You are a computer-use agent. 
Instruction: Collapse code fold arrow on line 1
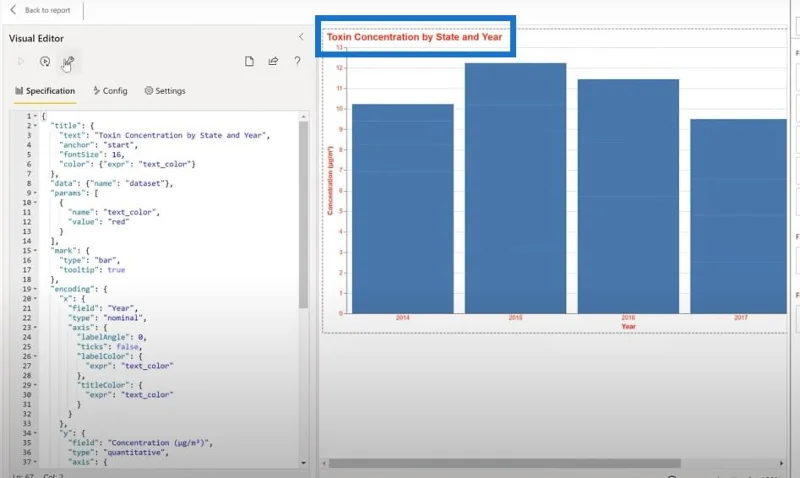tap(35, 116)
